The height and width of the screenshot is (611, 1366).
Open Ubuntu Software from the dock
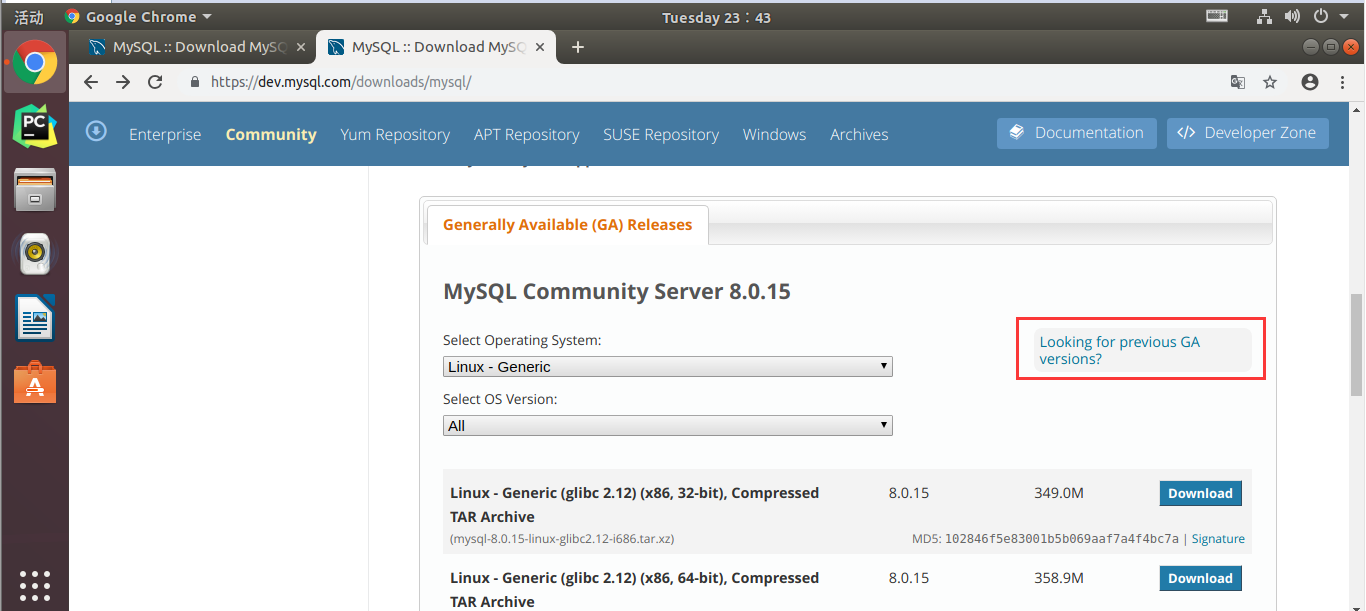(x=35, y=381)
